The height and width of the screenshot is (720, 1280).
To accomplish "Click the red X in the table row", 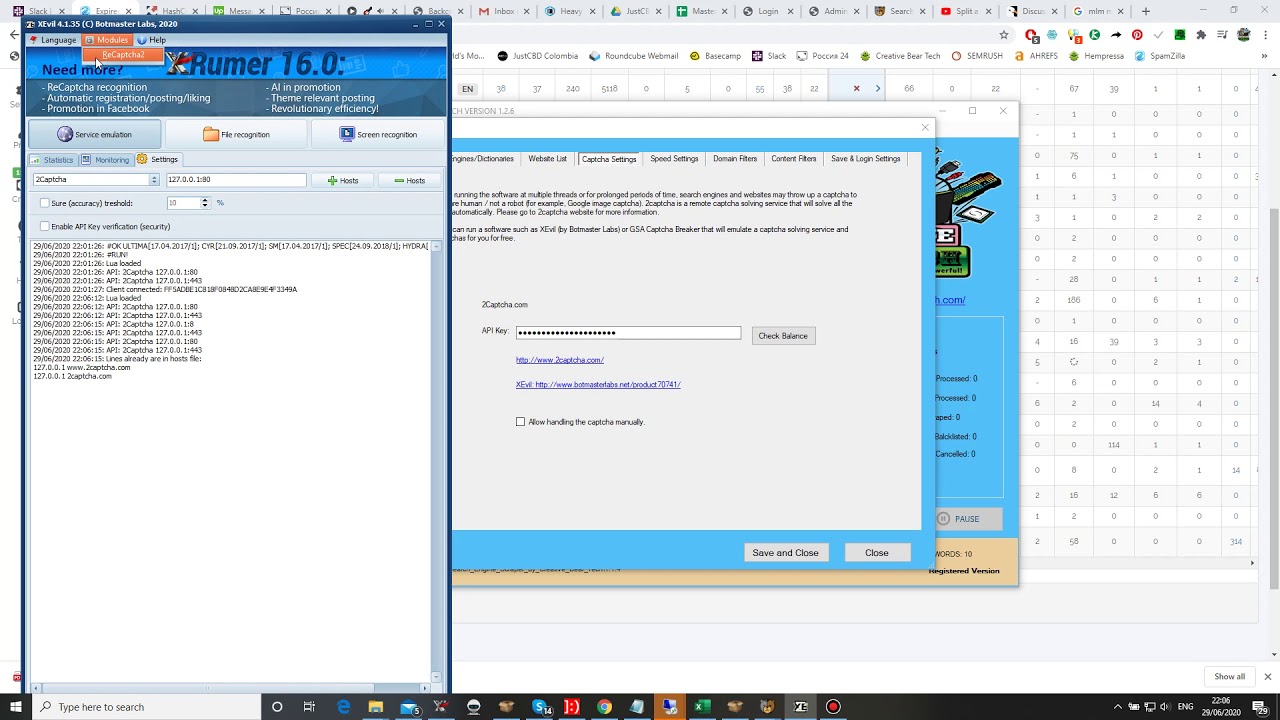I will click(856, 89).
